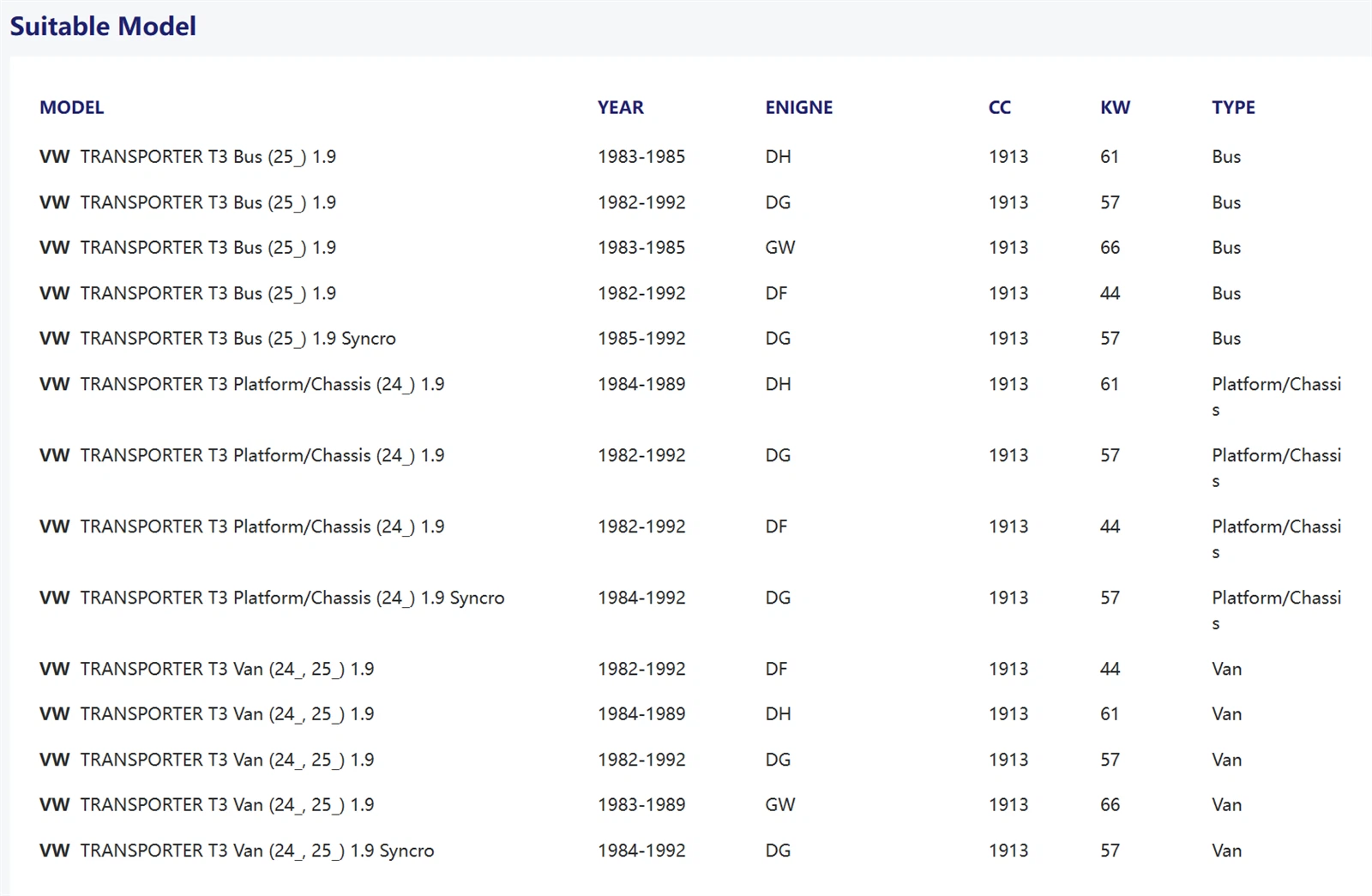Click the Van type cell in the Van DF row
The image size is (1372, 896).
click(1226, 669)
